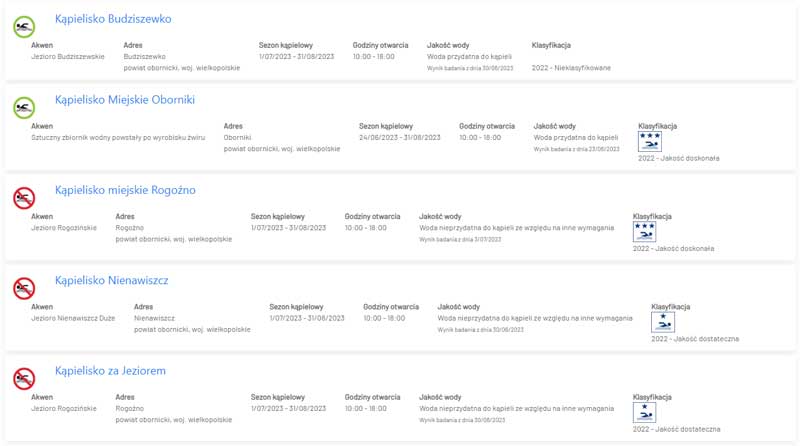Click one-star classification icon for Nienawiszcz
The height and width of the screenshot is (446, 800).
click(x=663, y=322)
